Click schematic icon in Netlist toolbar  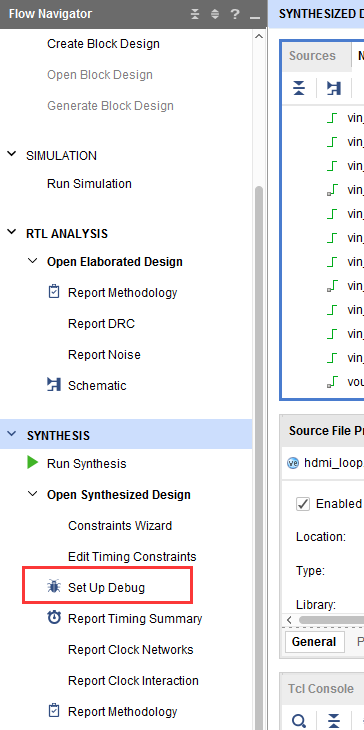point(334,88)
